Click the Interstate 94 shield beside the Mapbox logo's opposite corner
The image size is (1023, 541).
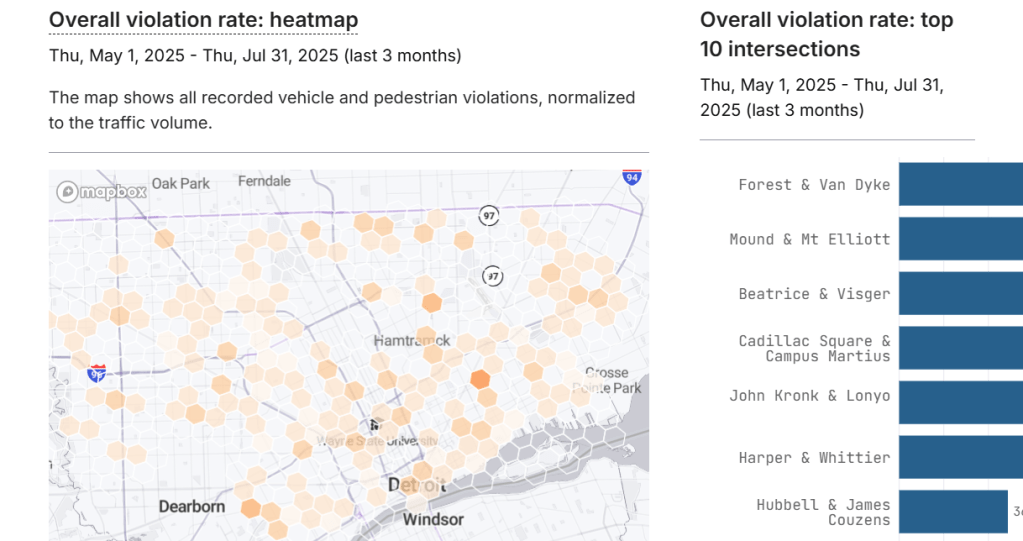point(631,177)
